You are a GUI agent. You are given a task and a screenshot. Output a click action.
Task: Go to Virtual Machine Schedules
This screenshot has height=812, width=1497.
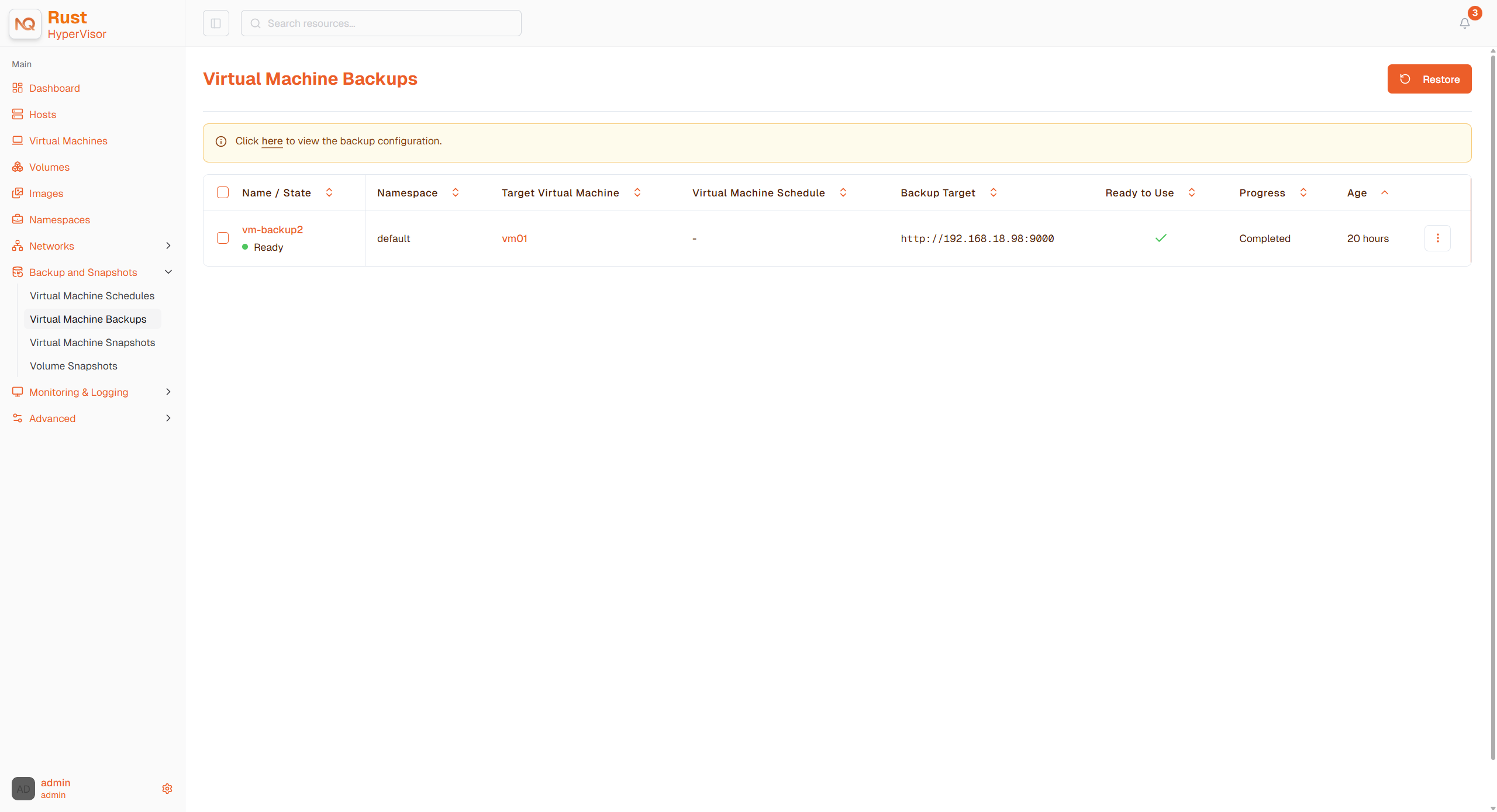[92, 296]
